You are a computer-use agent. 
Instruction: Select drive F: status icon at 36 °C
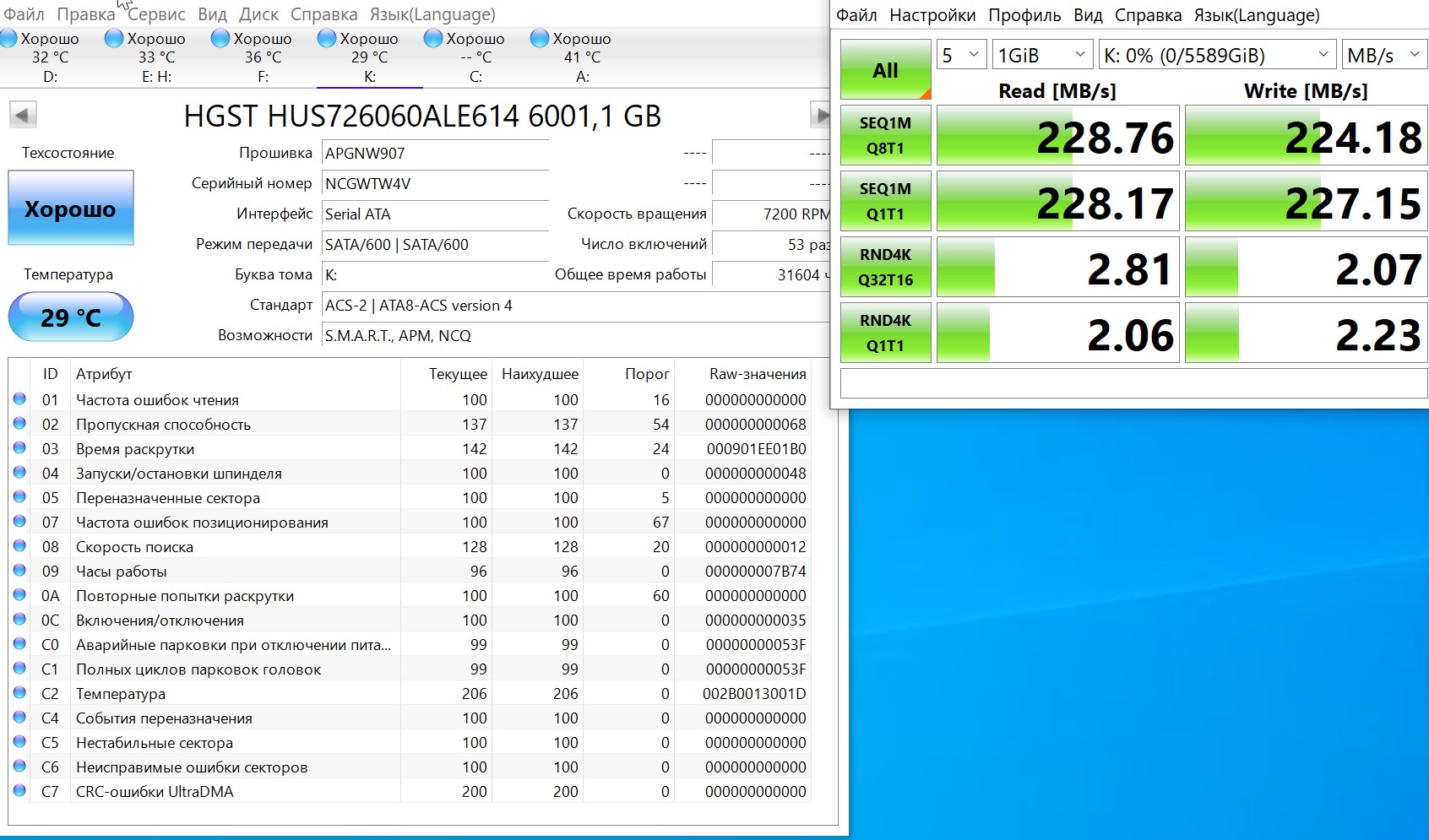[x=220, y=39]
